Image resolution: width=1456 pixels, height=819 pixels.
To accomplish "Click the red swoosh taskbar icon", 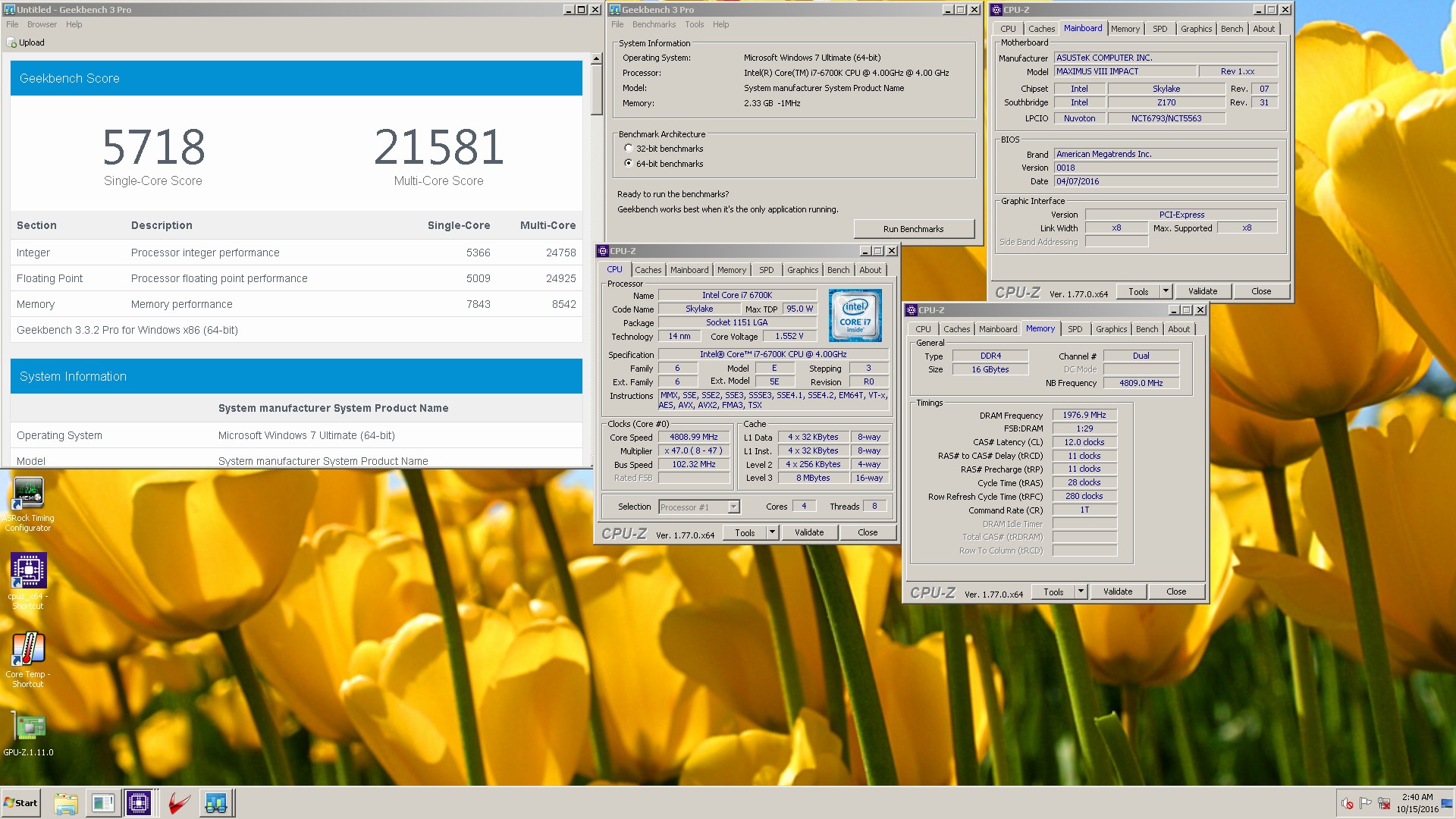I will [179, 803].
